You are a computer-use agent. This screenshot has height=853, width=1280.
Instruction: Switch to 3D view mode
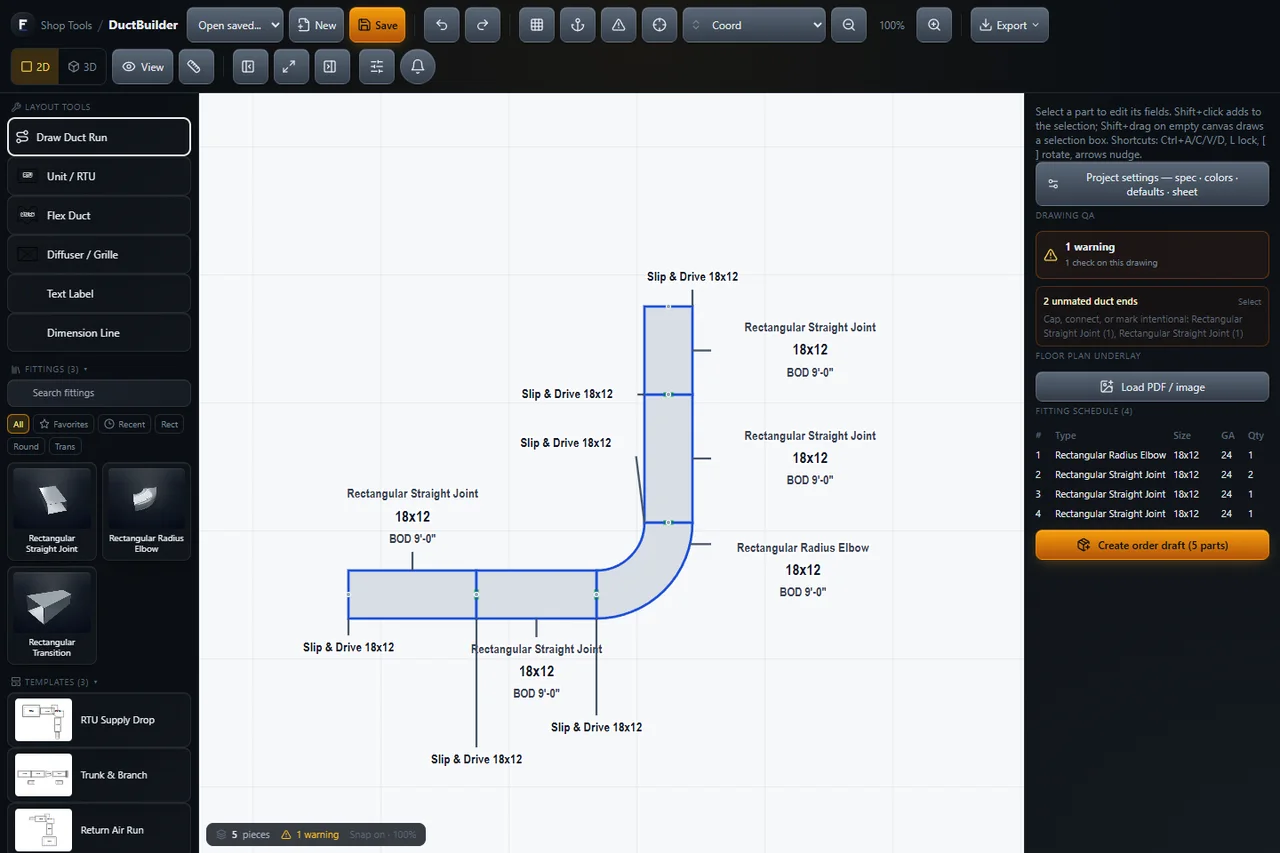pos(83,67)
